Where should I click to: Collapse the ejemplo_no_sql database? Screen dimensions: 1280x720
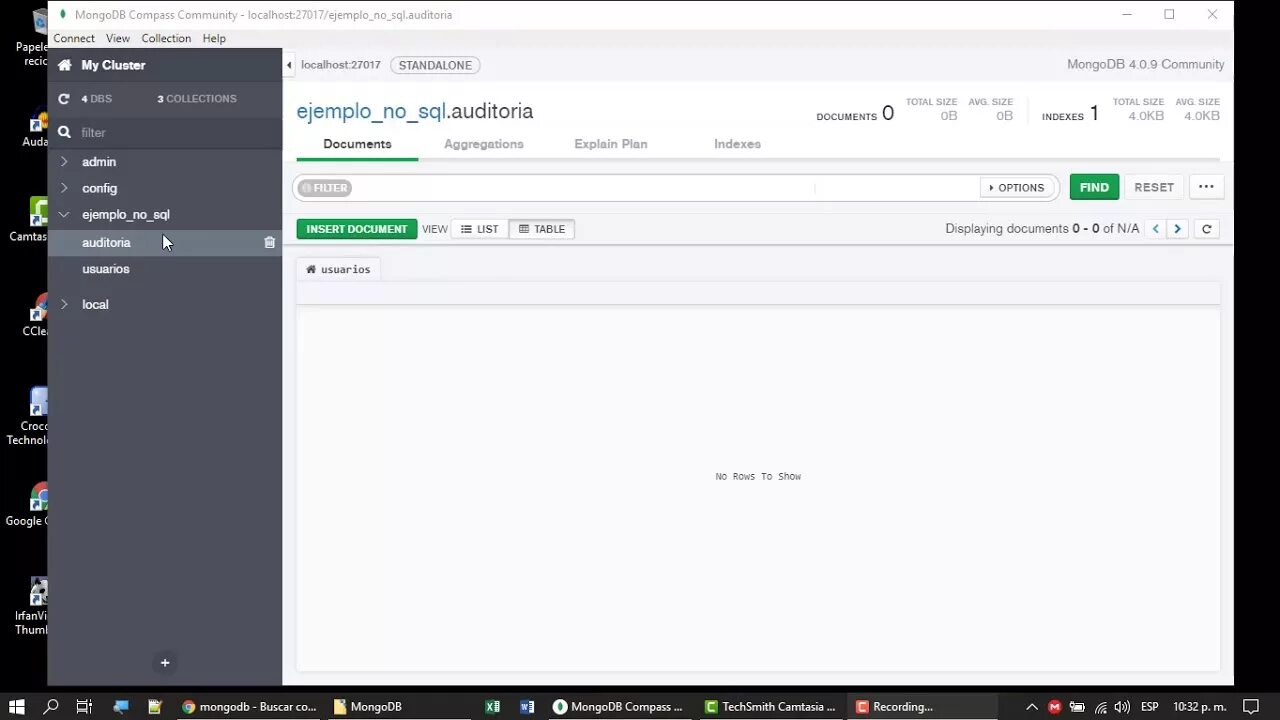(x=64, y=215)
